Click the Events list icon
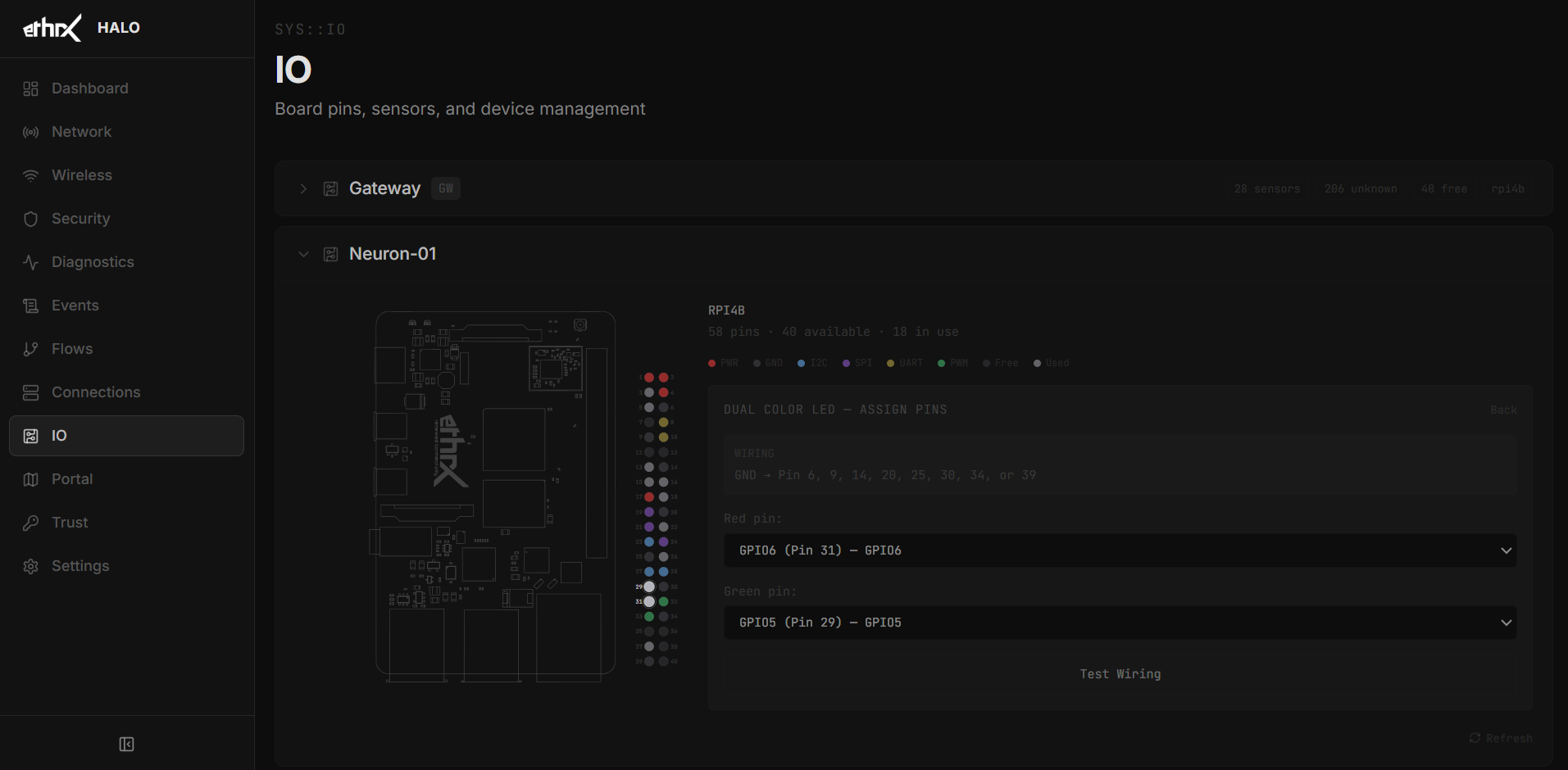Screen dimensions: 1568x770 pos(30,306)
